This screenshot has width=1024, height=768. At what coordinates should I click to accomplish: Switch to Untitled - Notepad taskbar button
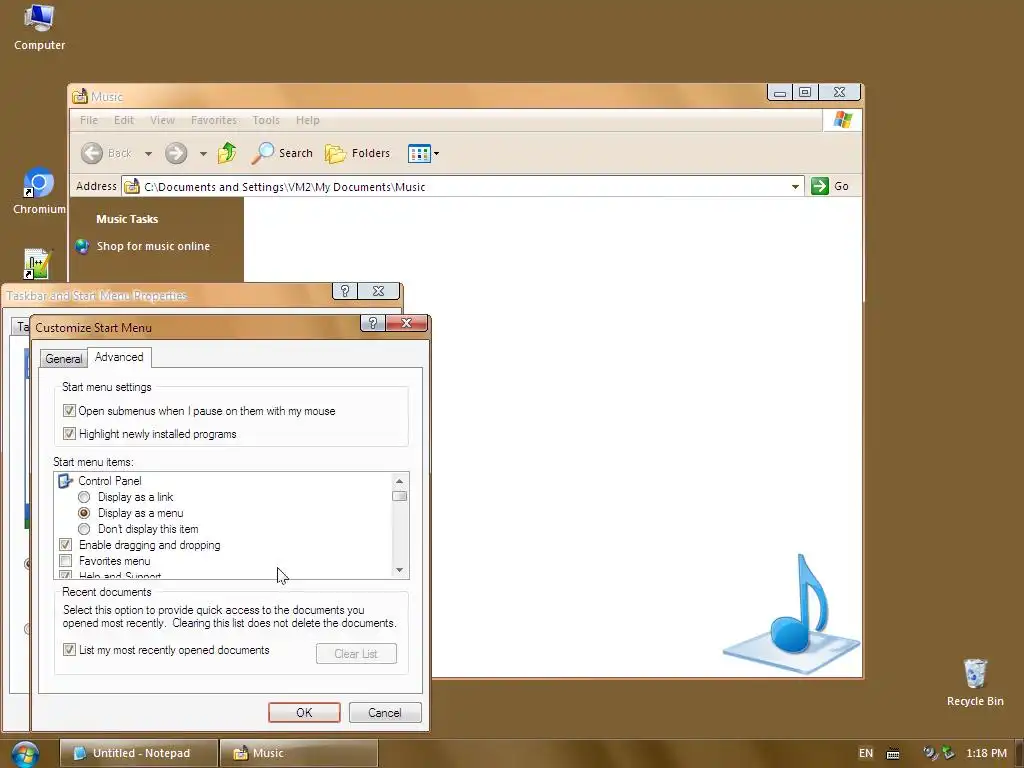pyautogui.click(x=139, y=753)
